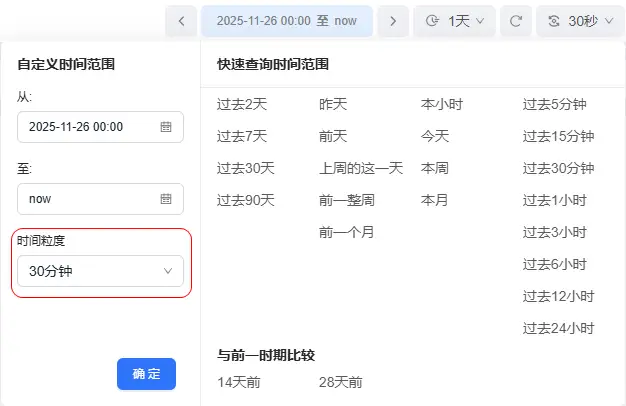Viewport: 626px width, 406px height.
Task: Select 过去6小时 quick range
Action: [x=555, y=264]
